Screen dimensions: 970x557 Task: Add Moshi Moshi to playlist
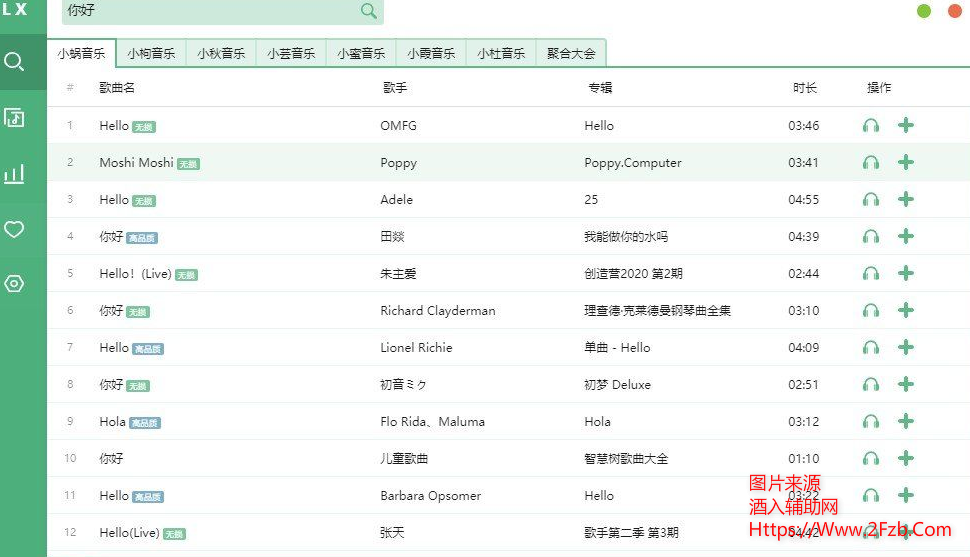tap(906, 162)
